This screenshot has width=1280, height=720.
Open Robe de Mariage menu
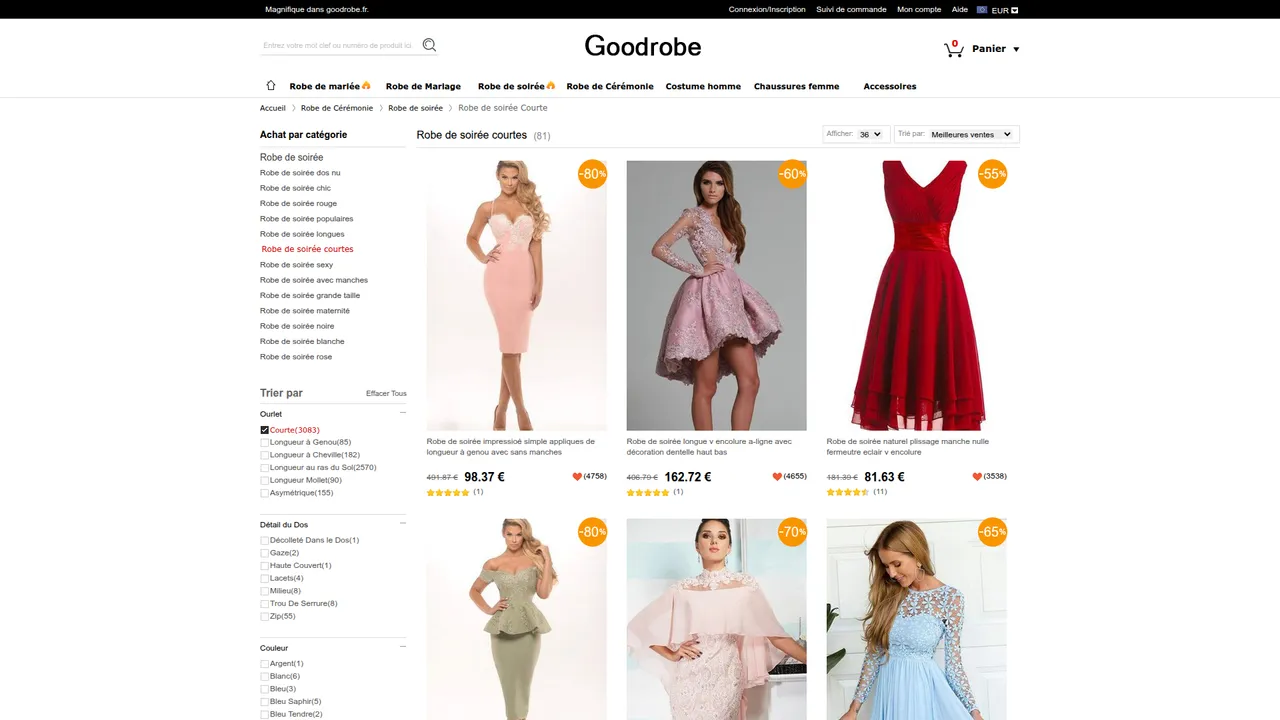click(x=423, y=86)
